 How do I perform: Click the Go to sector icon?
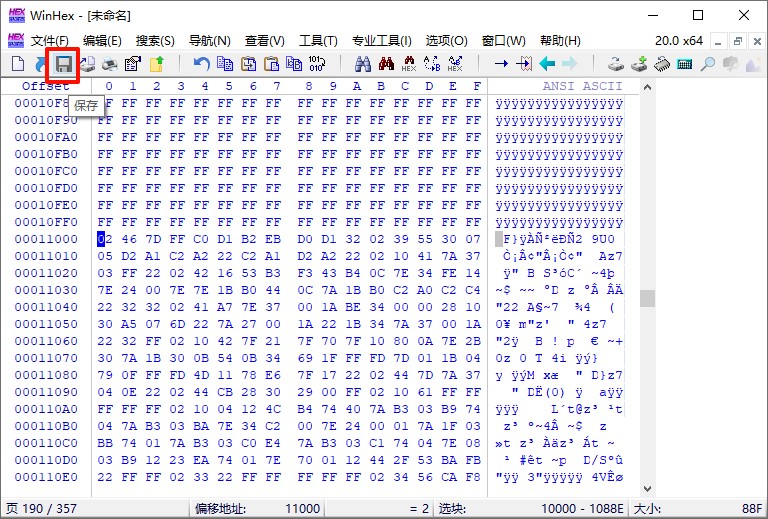click(524, 64)
